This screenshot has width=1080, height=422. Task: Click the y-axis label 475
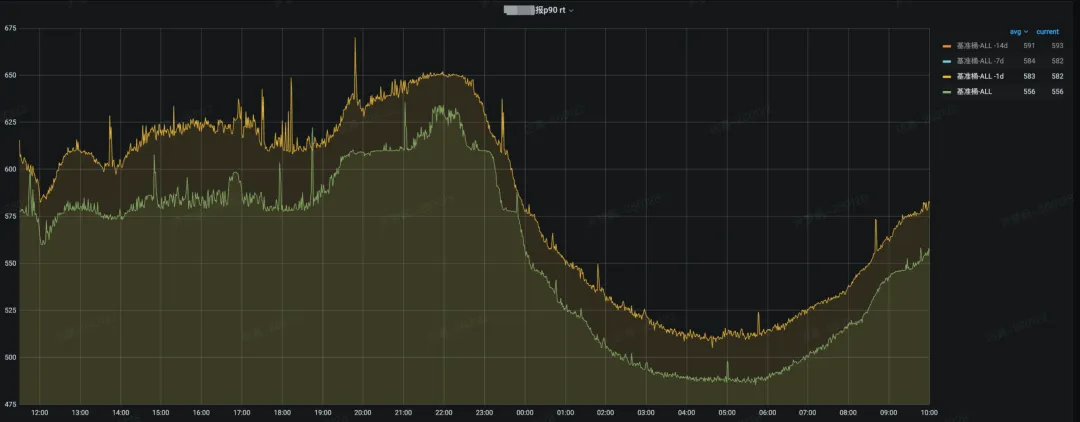pos(10,404)
